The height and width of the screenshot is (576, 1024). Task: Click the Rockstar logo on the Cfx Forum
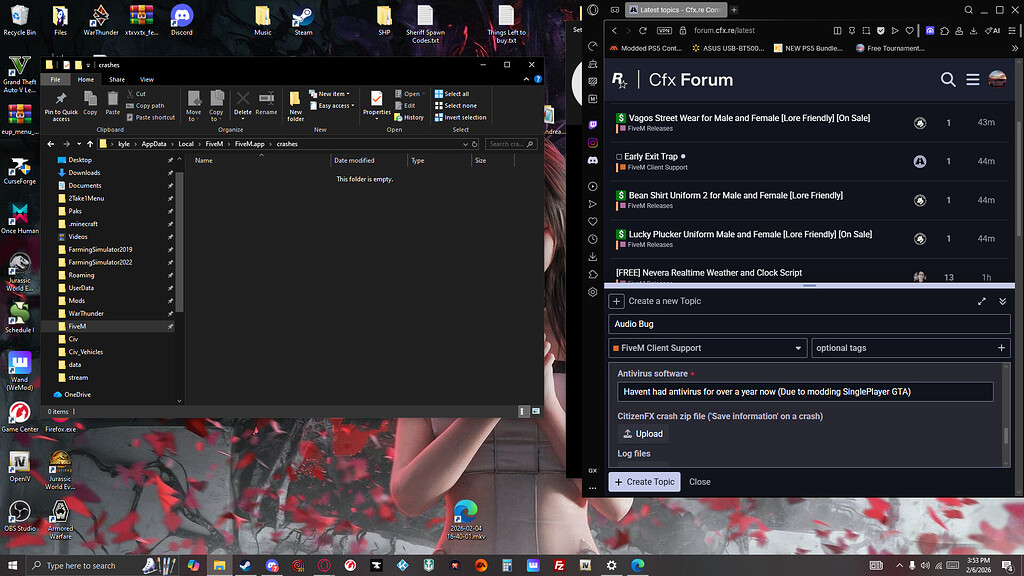619,80
